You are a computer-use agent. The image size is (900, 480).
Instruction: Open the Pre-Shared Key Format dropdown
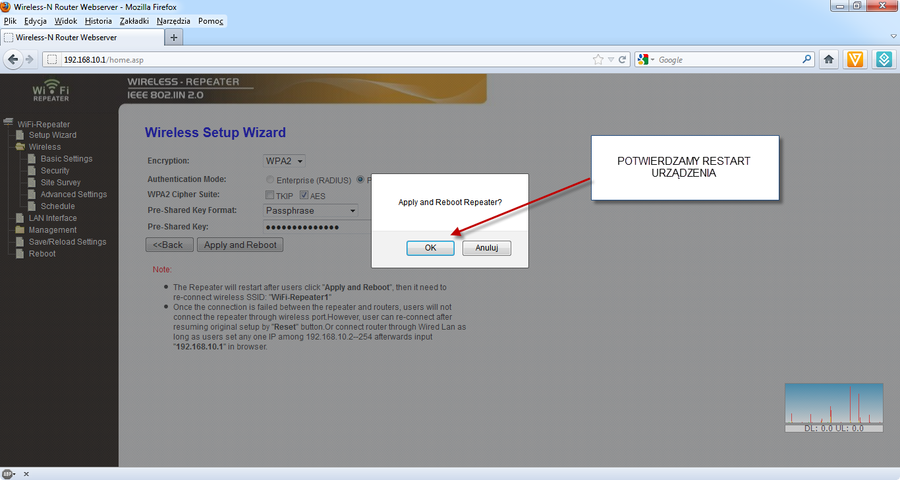tap(311, 211)
